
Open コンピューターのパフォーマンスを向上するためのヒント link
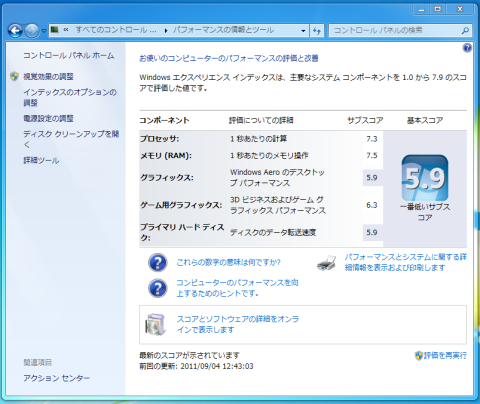[237, 288]
